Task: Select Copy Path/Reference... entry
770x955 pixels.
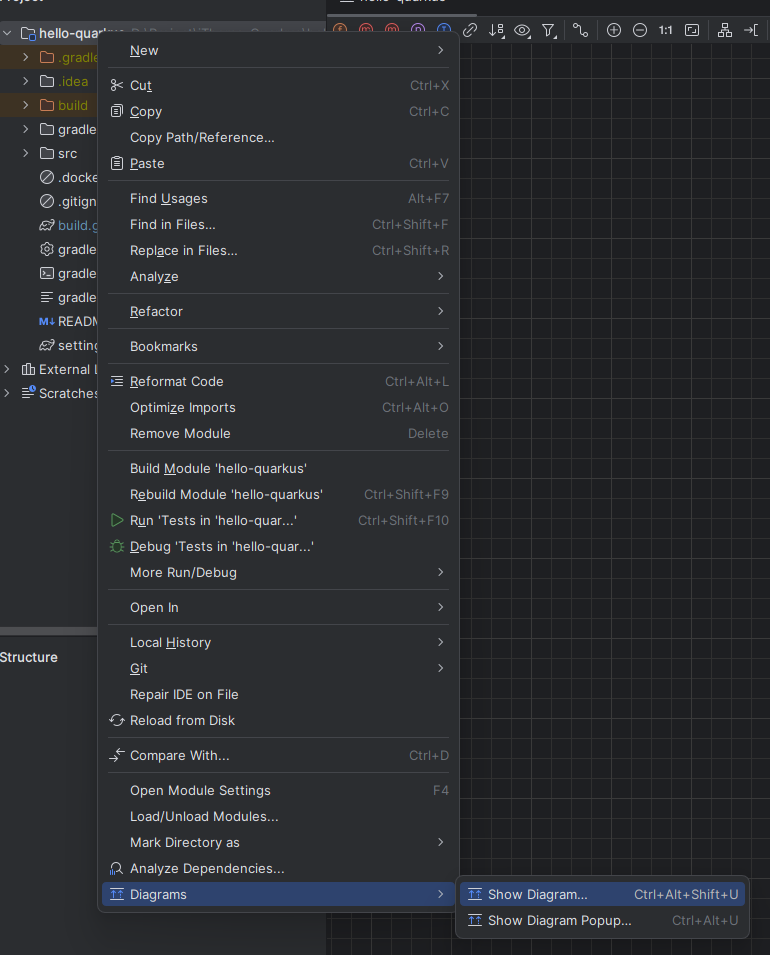Action: 278,138
